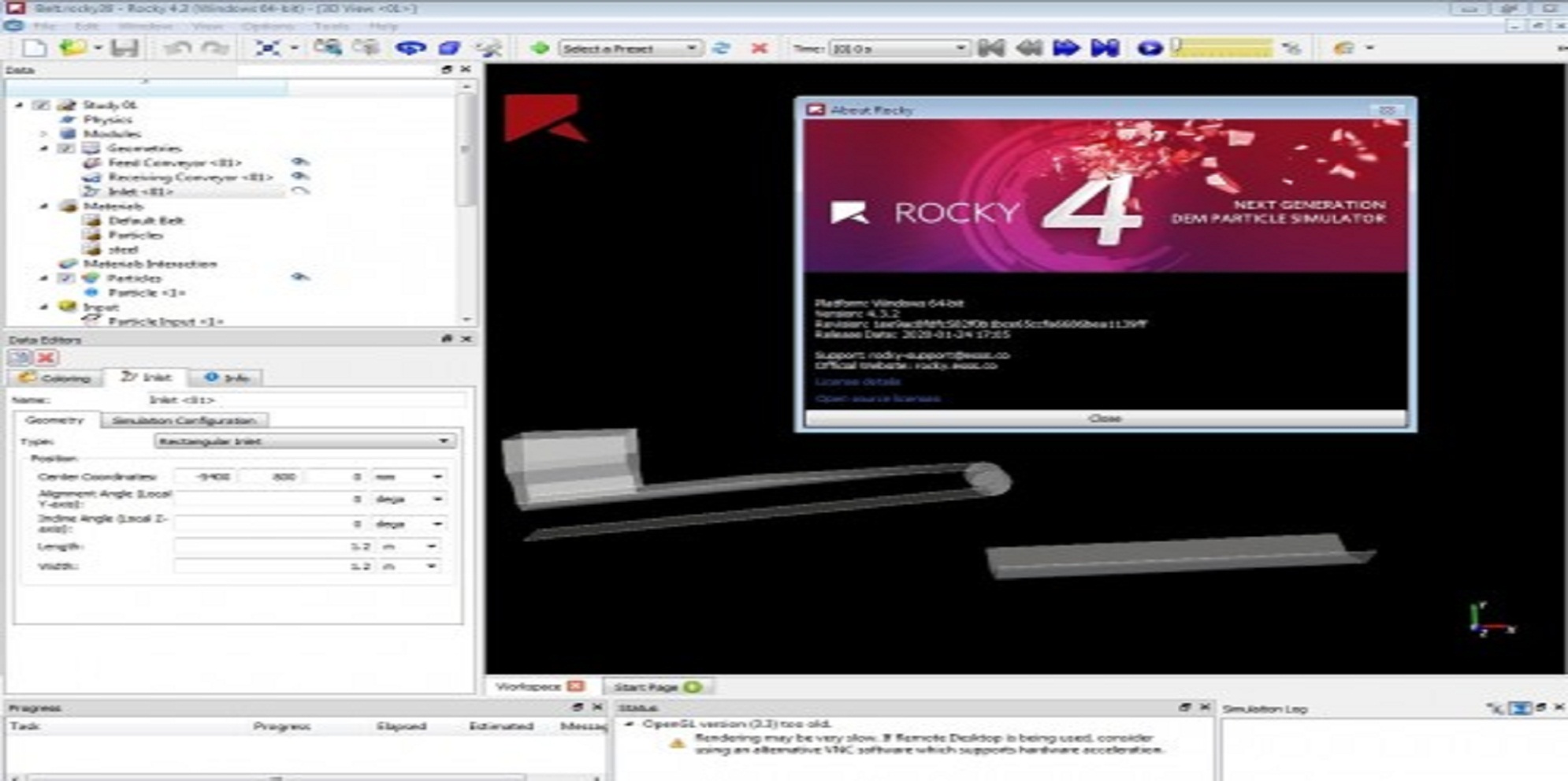Collapse the Geometries tree node
Viewport: 1568px width, 781px height.
point(44,148)
